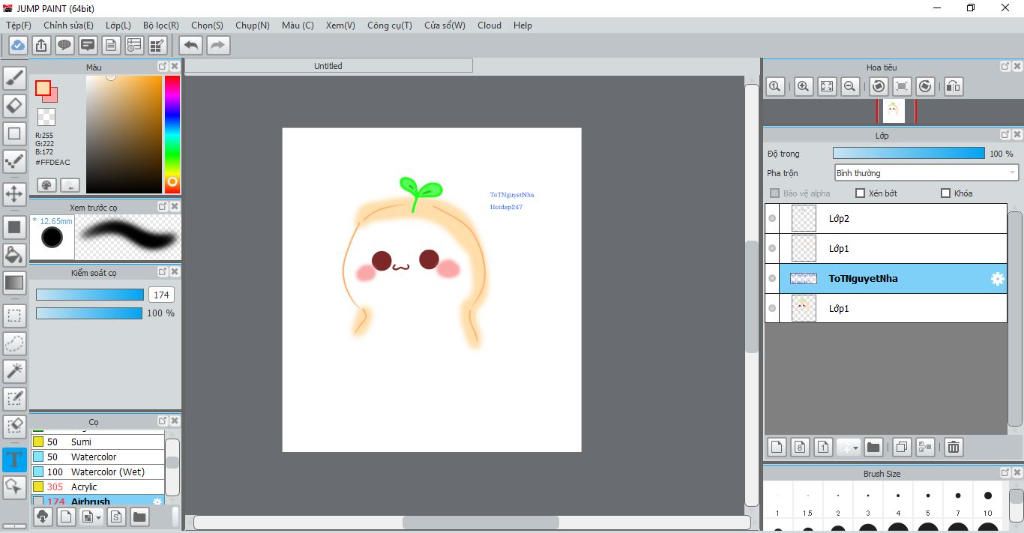The height and width of the screenshot is (533, 1024).
Task: Select the Select Eraser tool
Action: pyautogui.click(x=14, y=426)
